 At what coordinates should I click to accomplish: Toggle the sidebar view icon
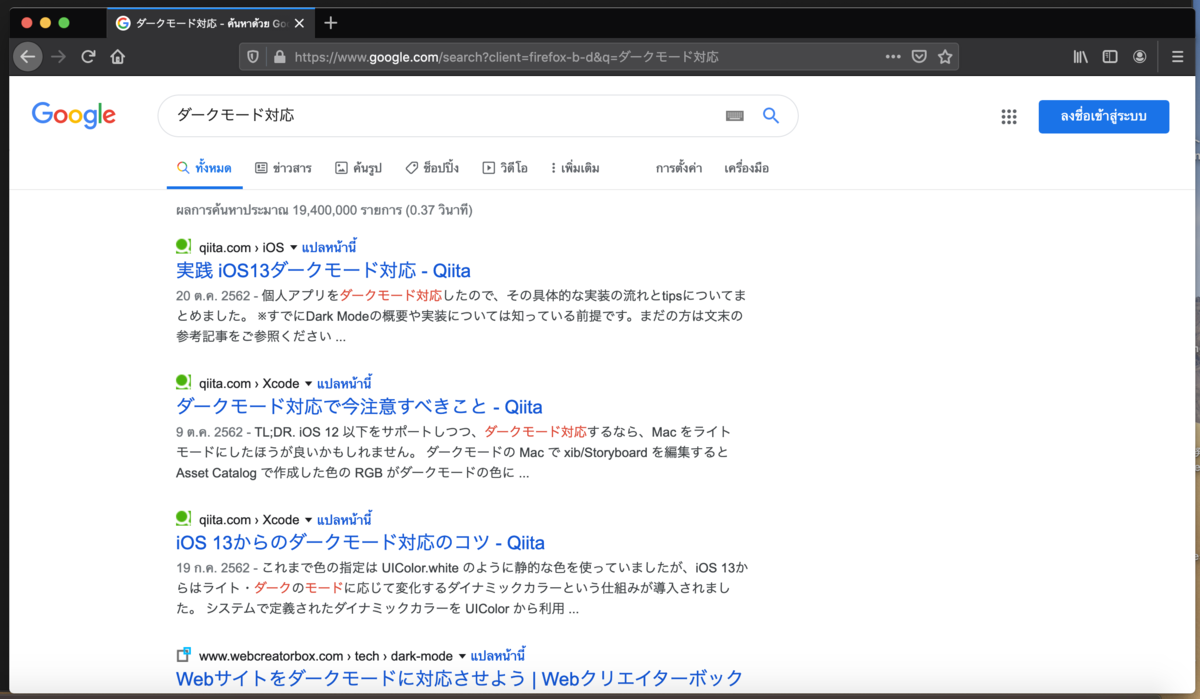(1110, 57)
